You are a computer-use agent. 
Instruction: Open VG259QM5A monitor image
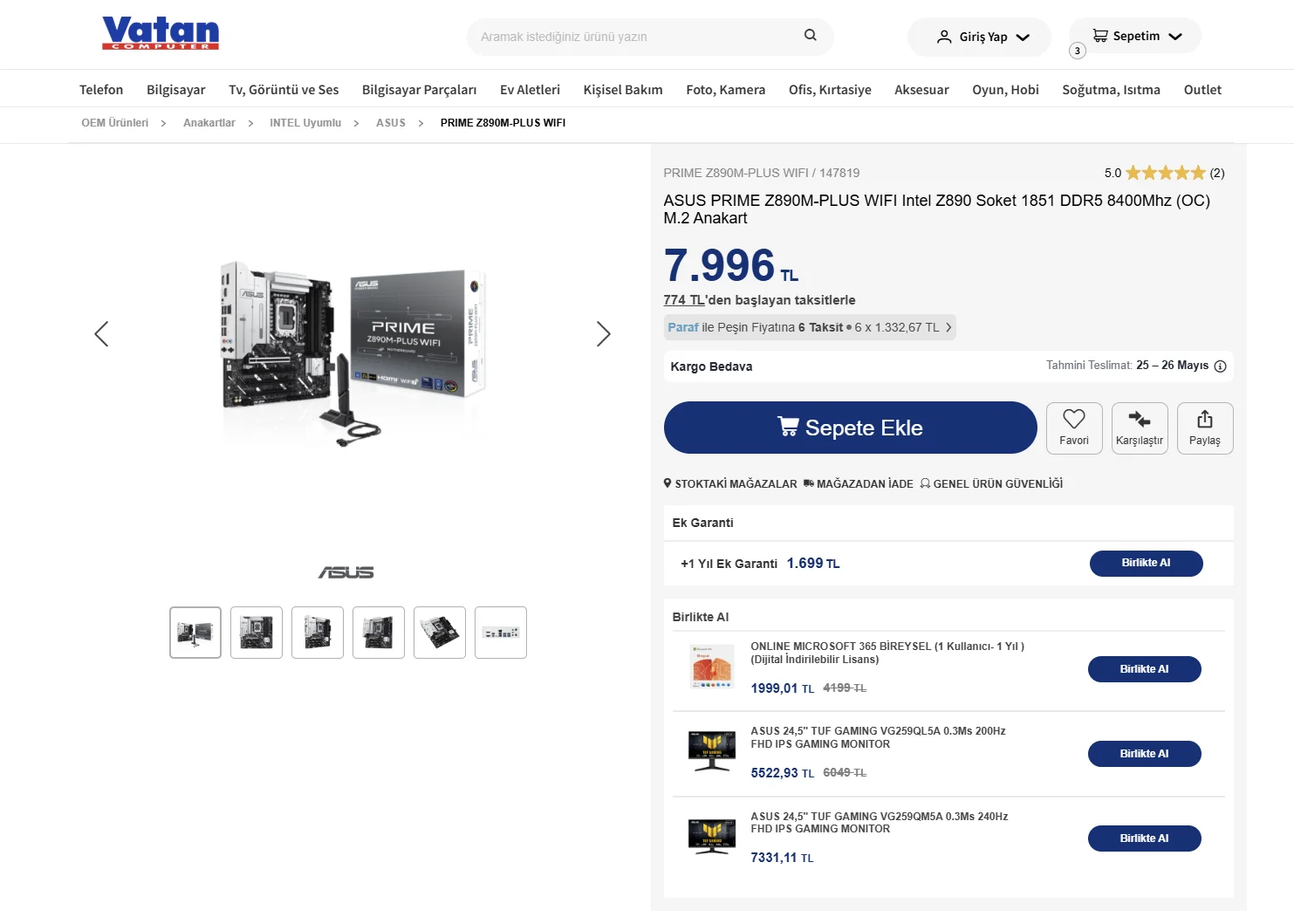coord(712,837)
